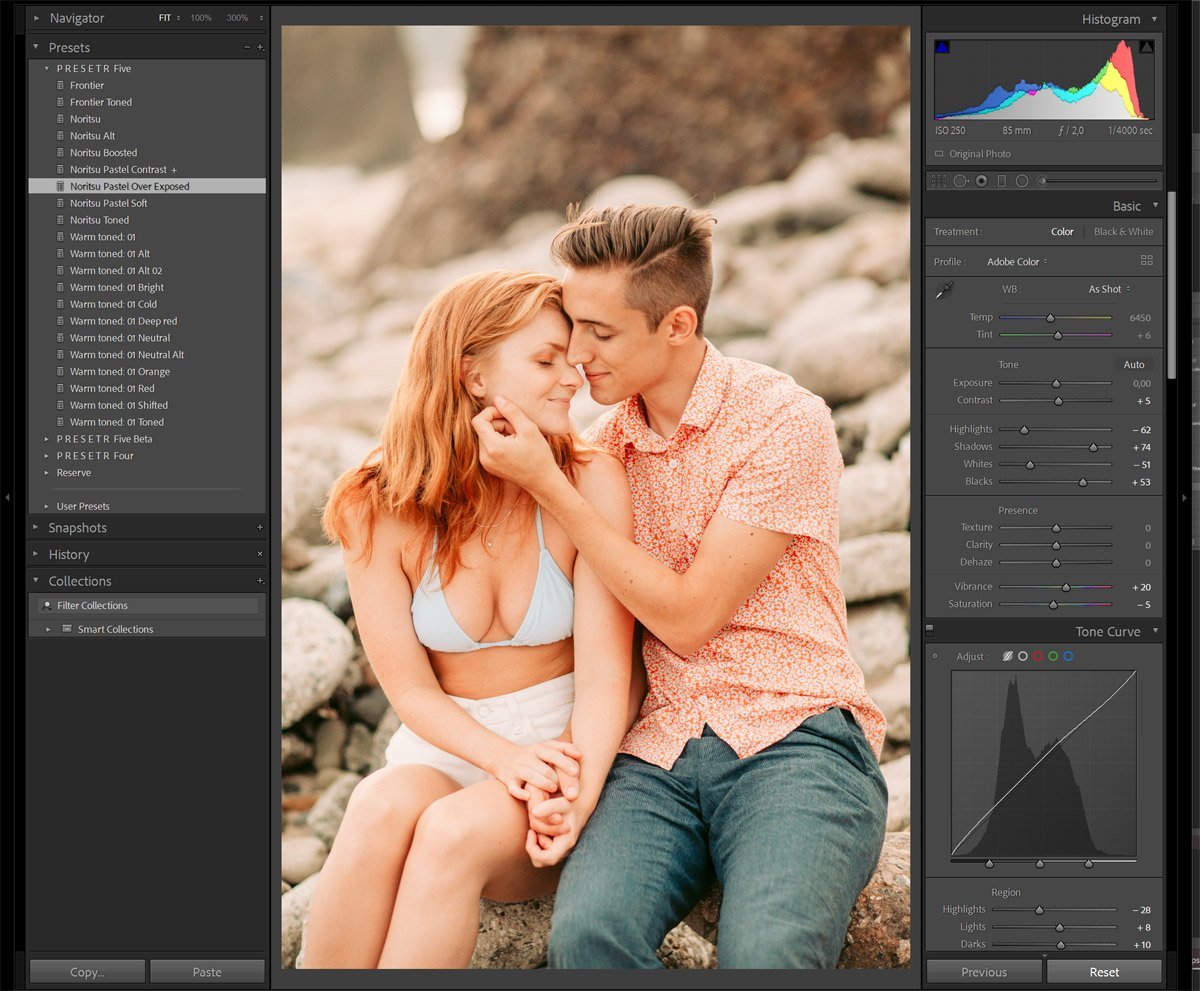This screenshot has width=1200, height=991.
Task: Expand the User Presets group
Action: click(46, 506)
